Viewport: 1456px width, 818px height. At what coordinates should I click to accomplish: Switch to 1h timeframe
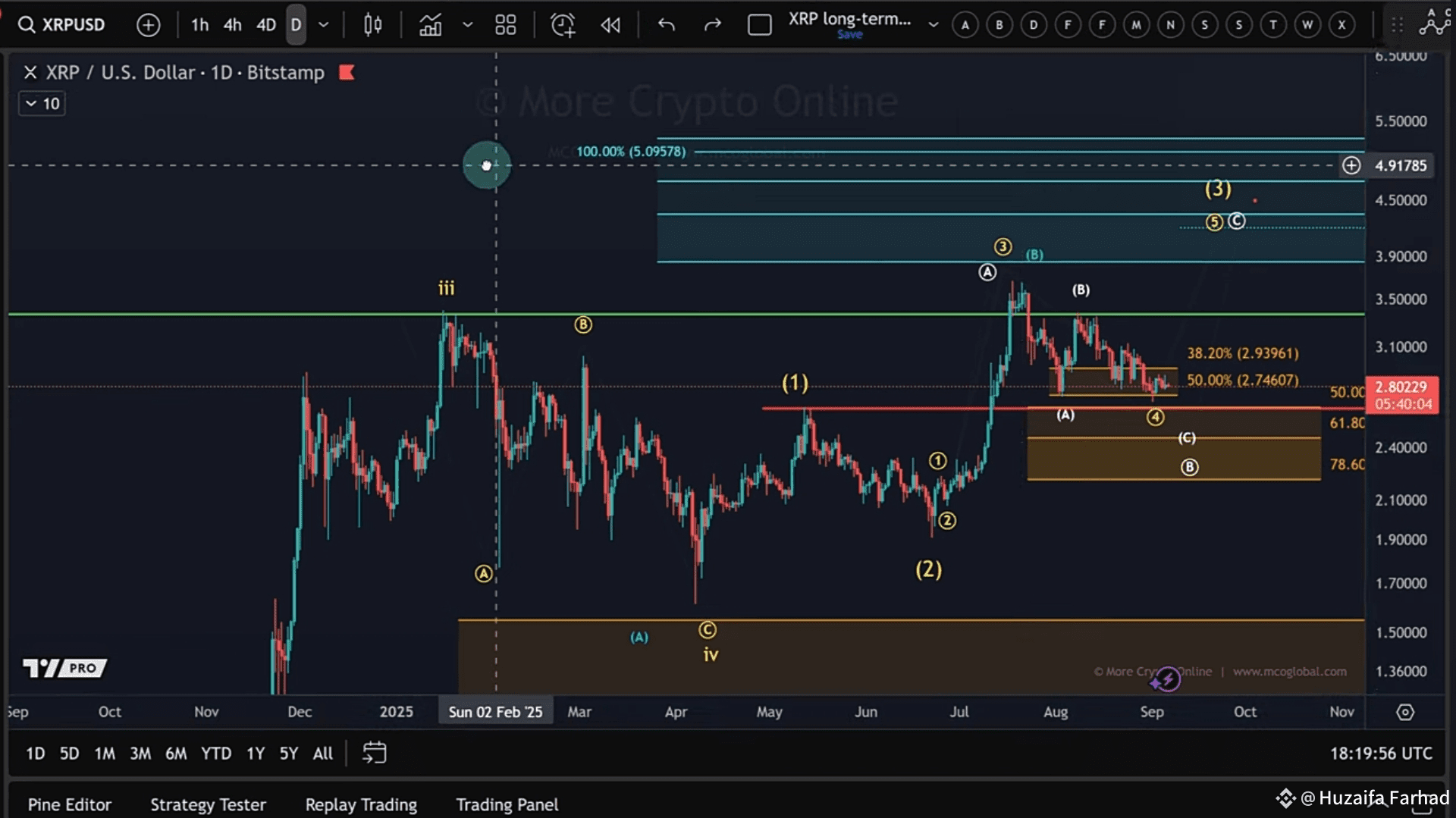tap(199, 25)
